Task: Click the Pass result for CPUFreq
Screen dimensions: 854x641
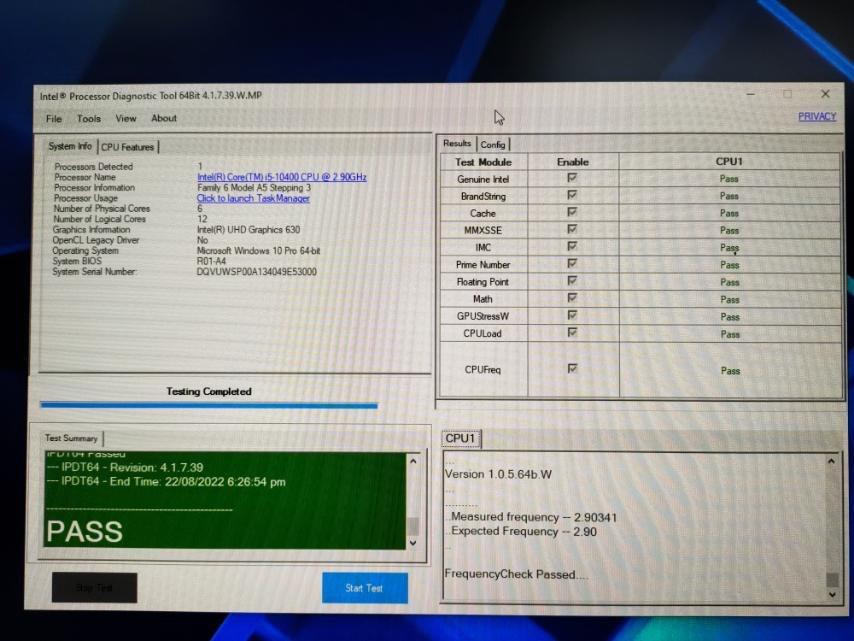Action: (730, 371)
